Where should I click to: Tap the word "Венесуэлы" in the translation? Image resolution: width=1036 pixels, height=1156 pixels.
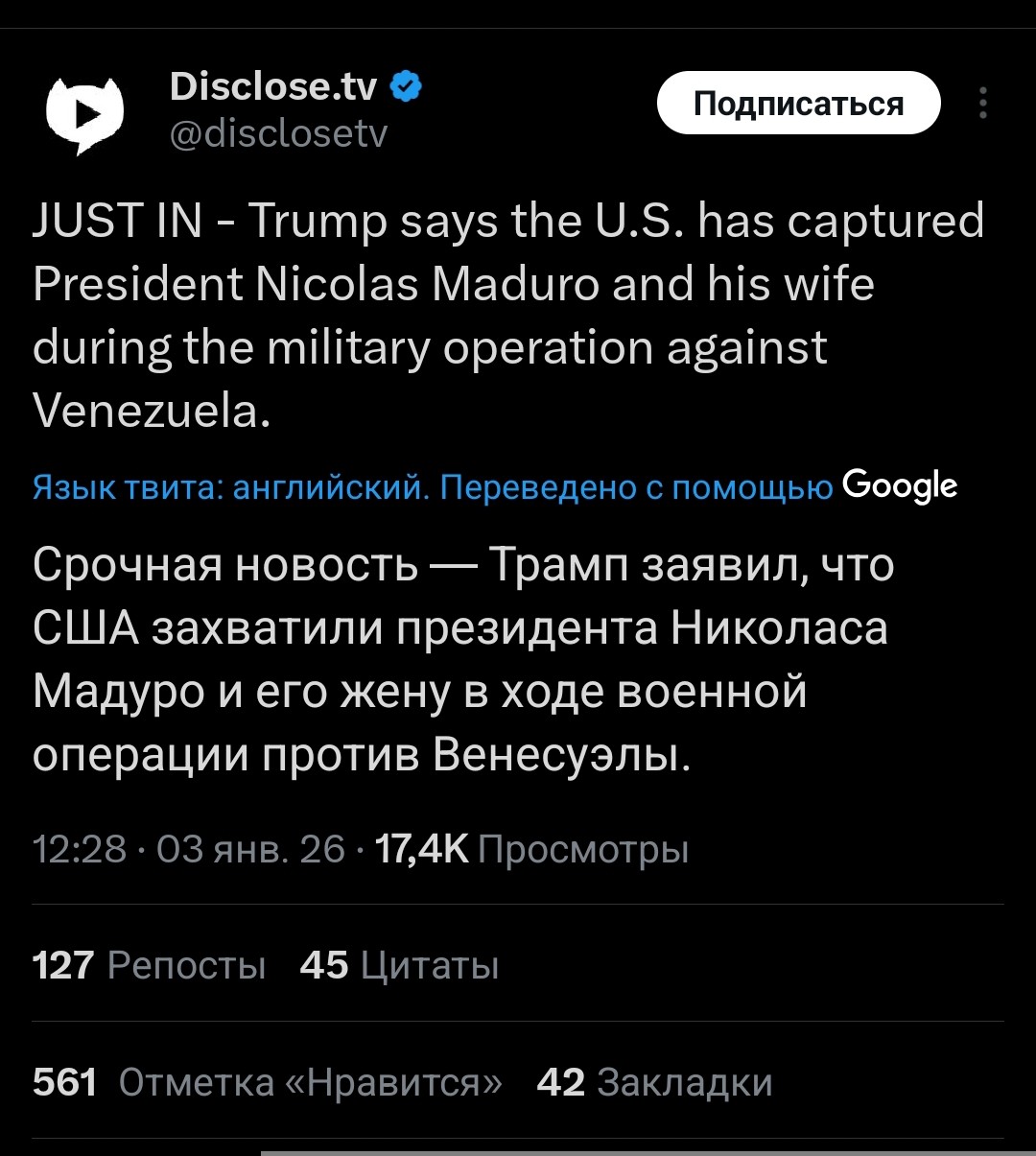[x=559, y=755]
